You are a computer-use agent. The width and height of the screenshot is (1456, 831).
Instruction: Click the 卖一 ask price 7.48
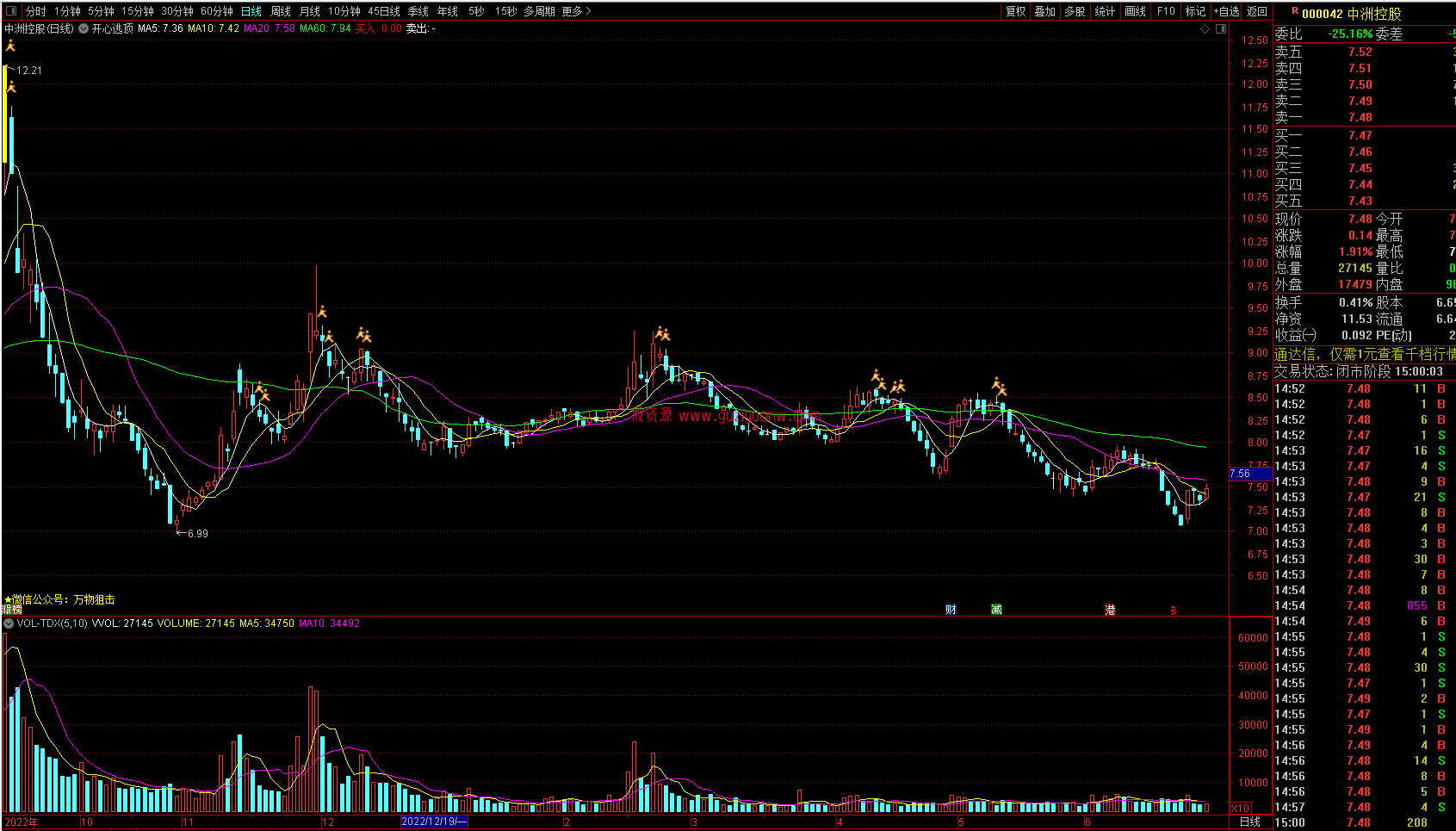[1360, 117]
